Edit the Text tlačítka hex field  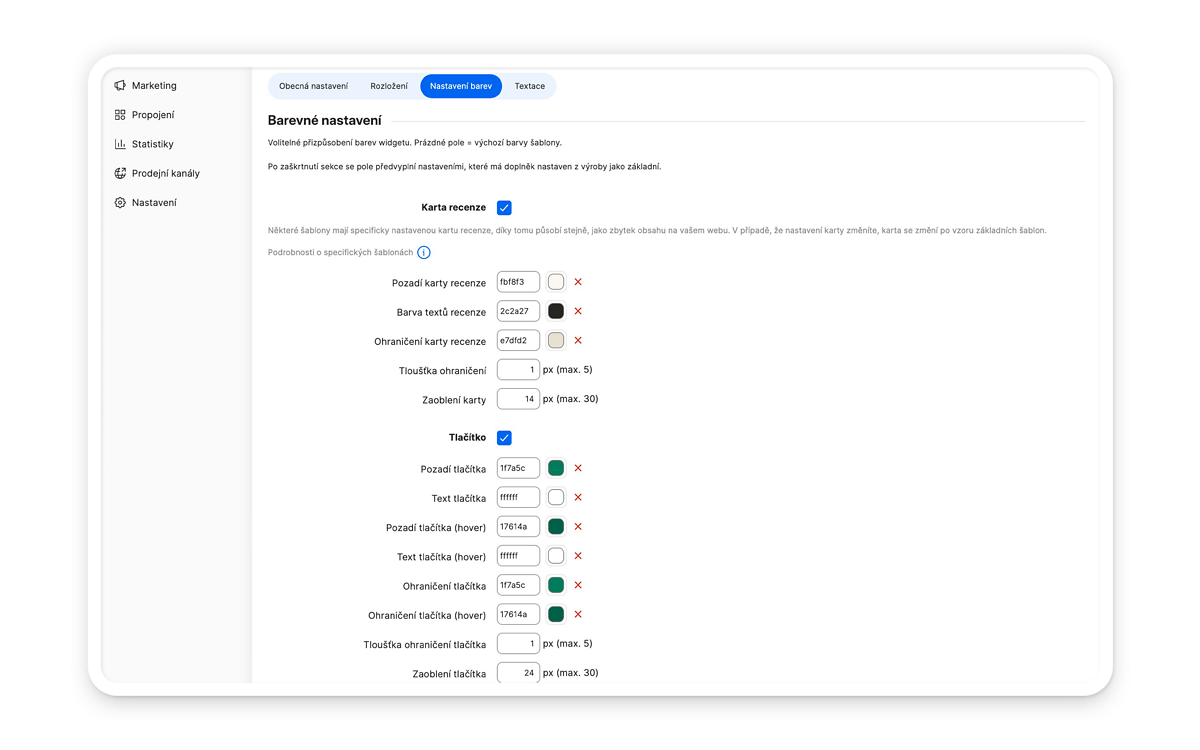tap(518, 497)
